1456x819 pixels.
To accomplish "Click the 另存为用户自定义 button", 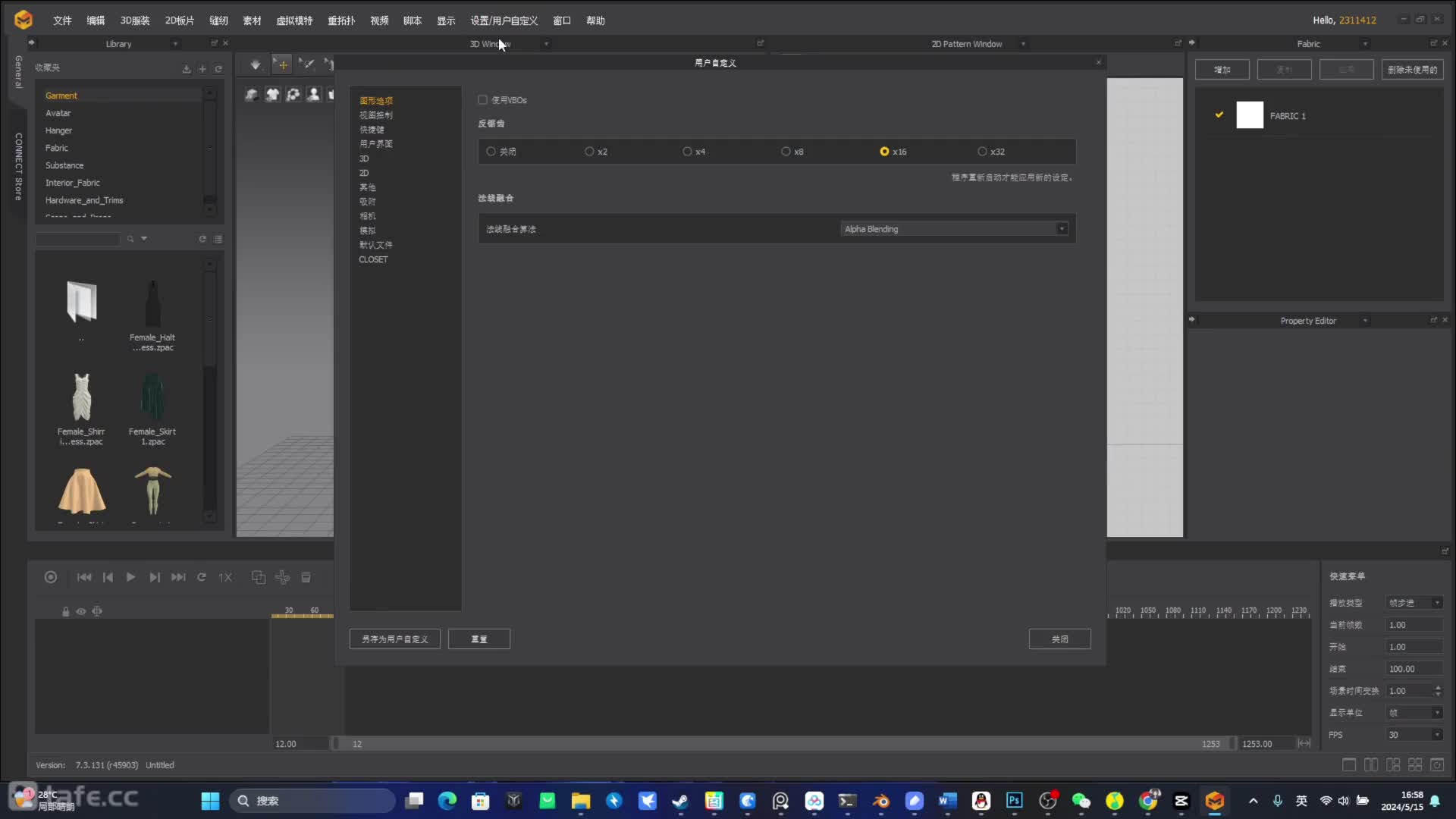I will pyautogui.click(x=395, y=639).
